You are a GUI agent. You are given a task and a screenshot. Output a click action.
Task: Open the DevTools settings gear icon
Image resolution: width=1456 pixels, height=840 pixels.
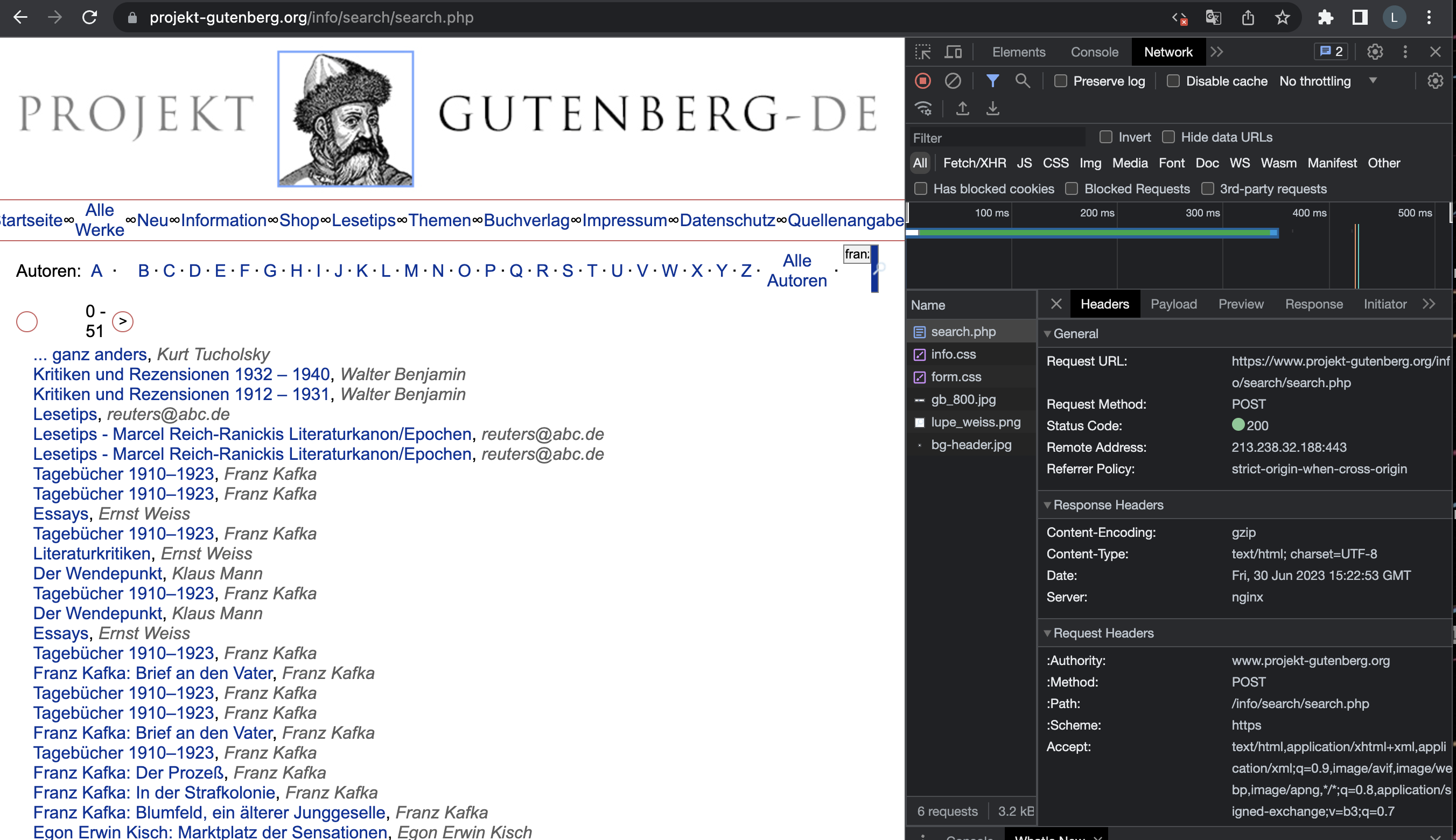(x=1375, y=52)
